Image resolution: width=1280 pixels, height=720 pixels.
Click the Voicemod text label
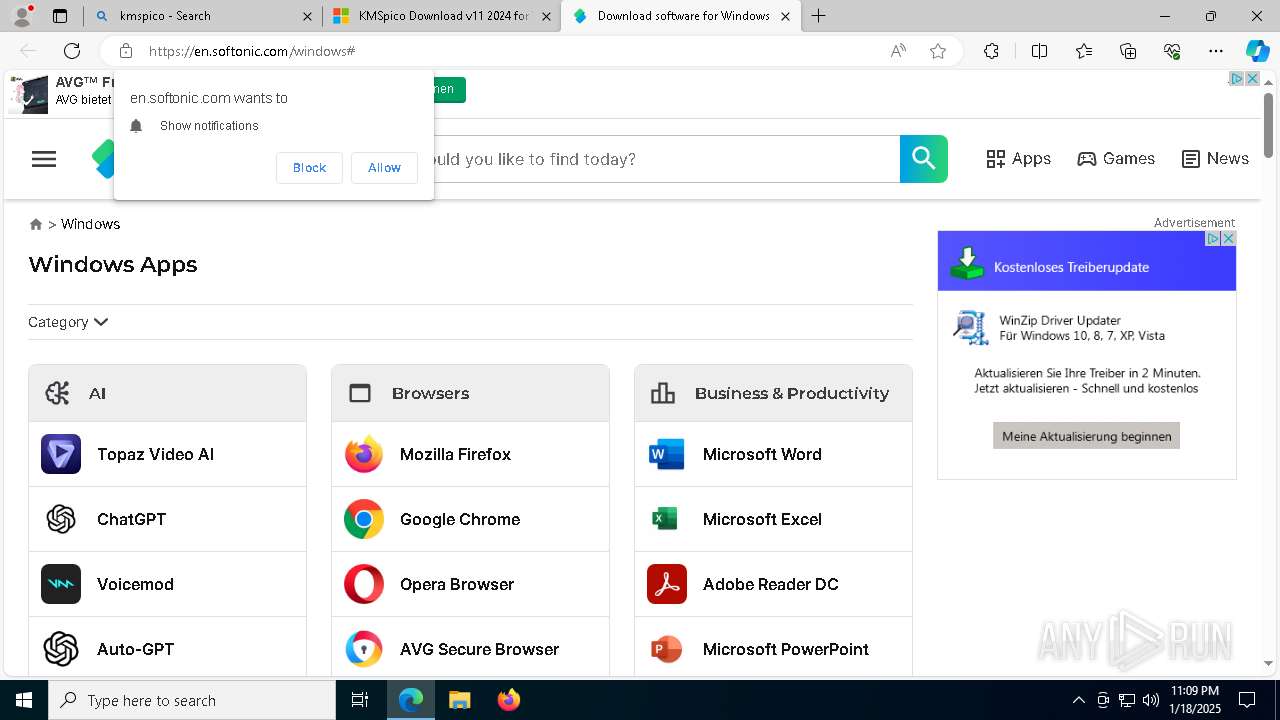click(x=135, y=584)
